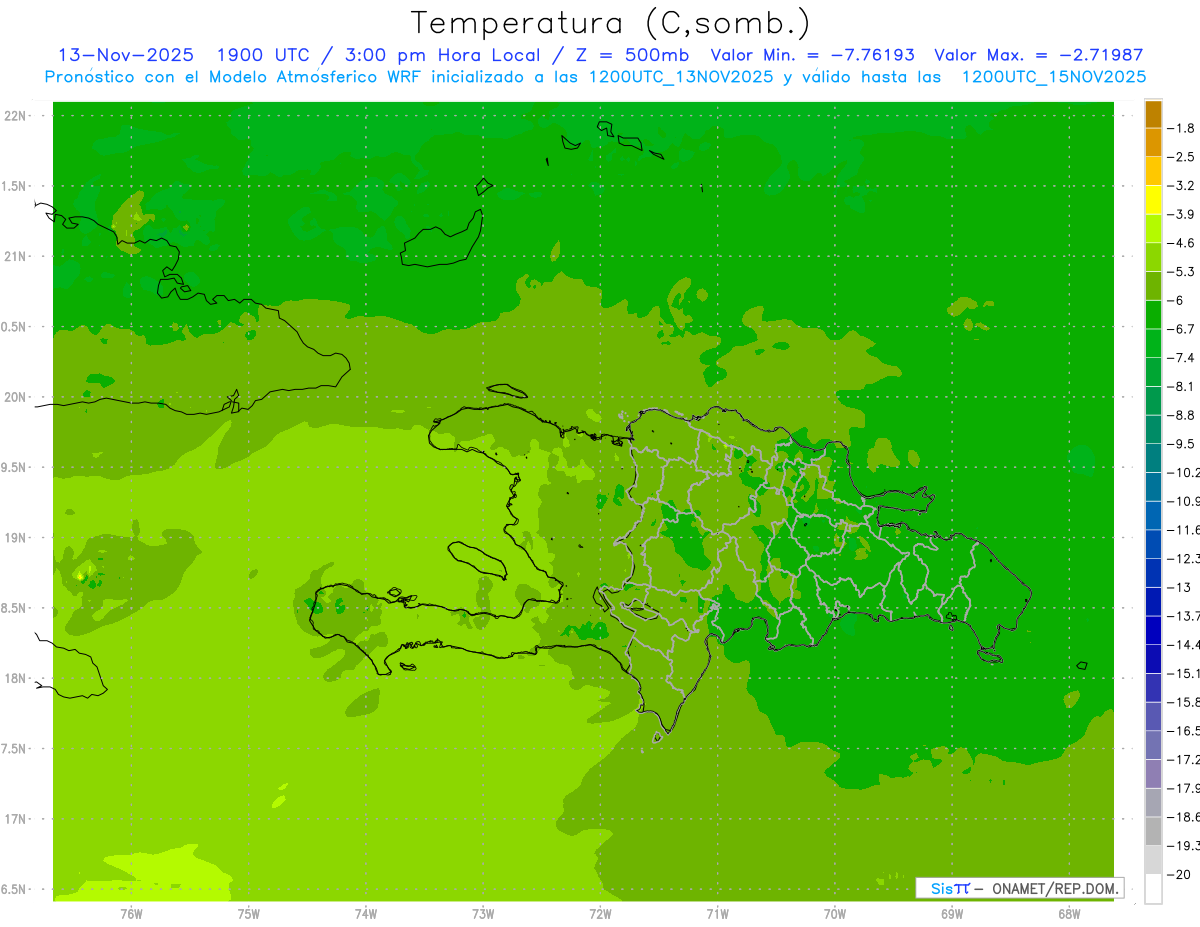Image resolution: width=1200 pixels, height=927 pixels.
Task: Click the '71W' longitude label
Action: 717,914
